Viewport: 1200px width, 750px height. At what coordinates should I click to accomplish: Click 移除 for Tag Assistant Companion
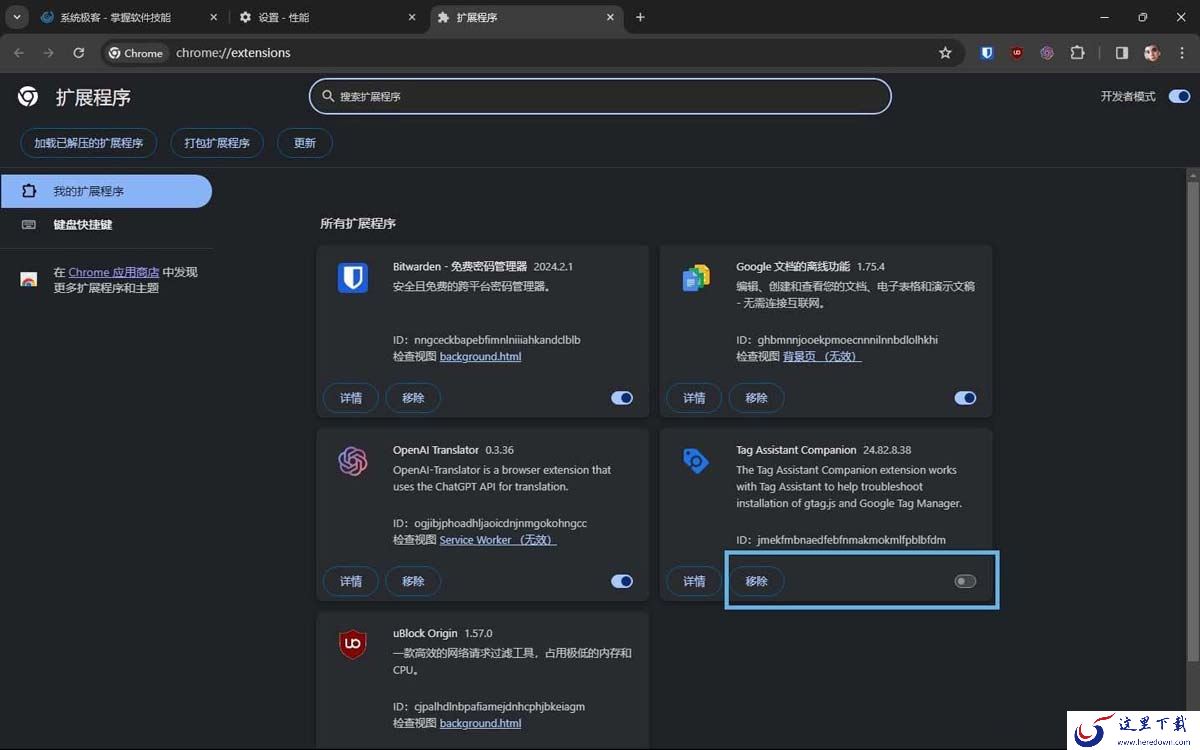coord(756,581)
